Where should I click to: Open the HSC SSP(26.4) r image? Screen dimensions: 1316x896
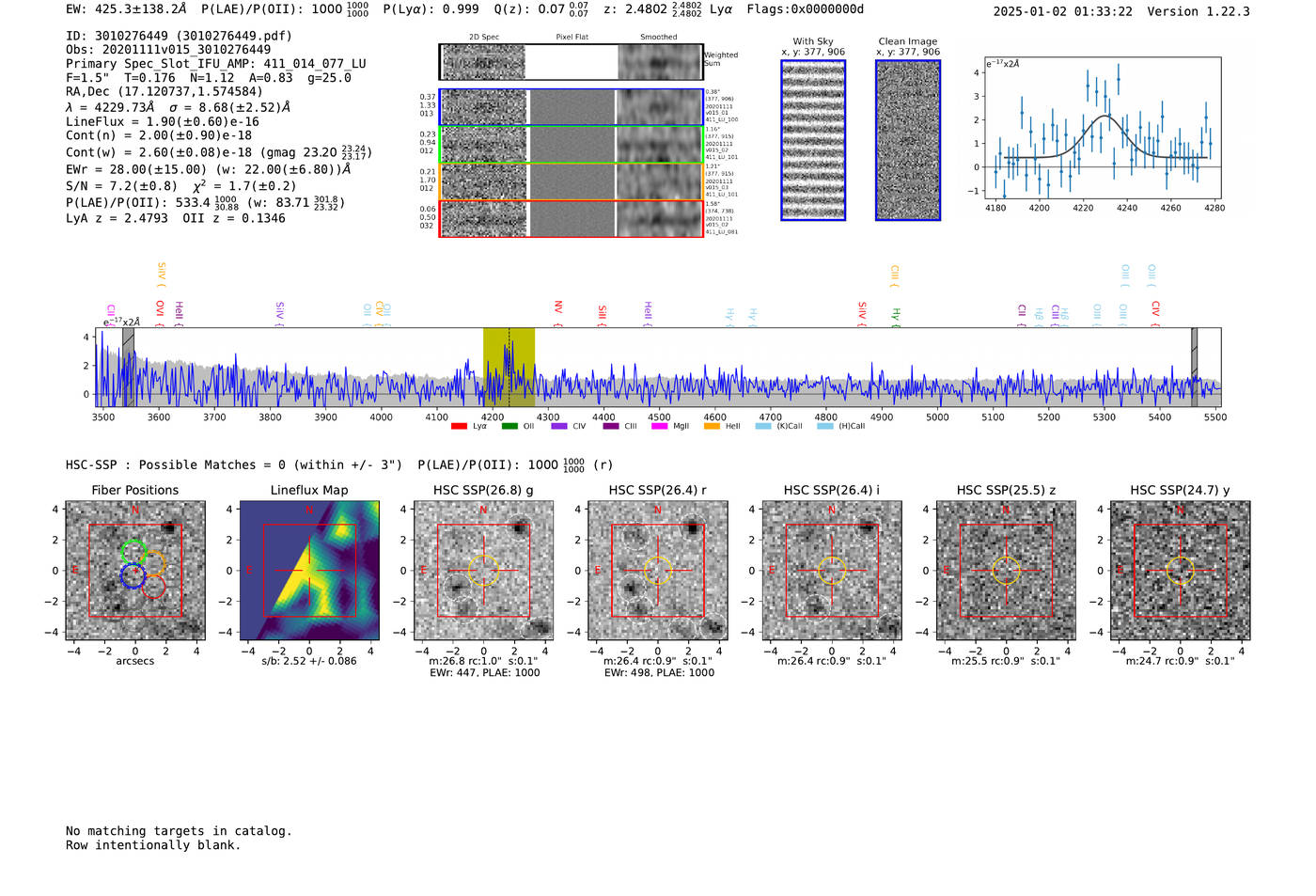(x=658, y=570)
